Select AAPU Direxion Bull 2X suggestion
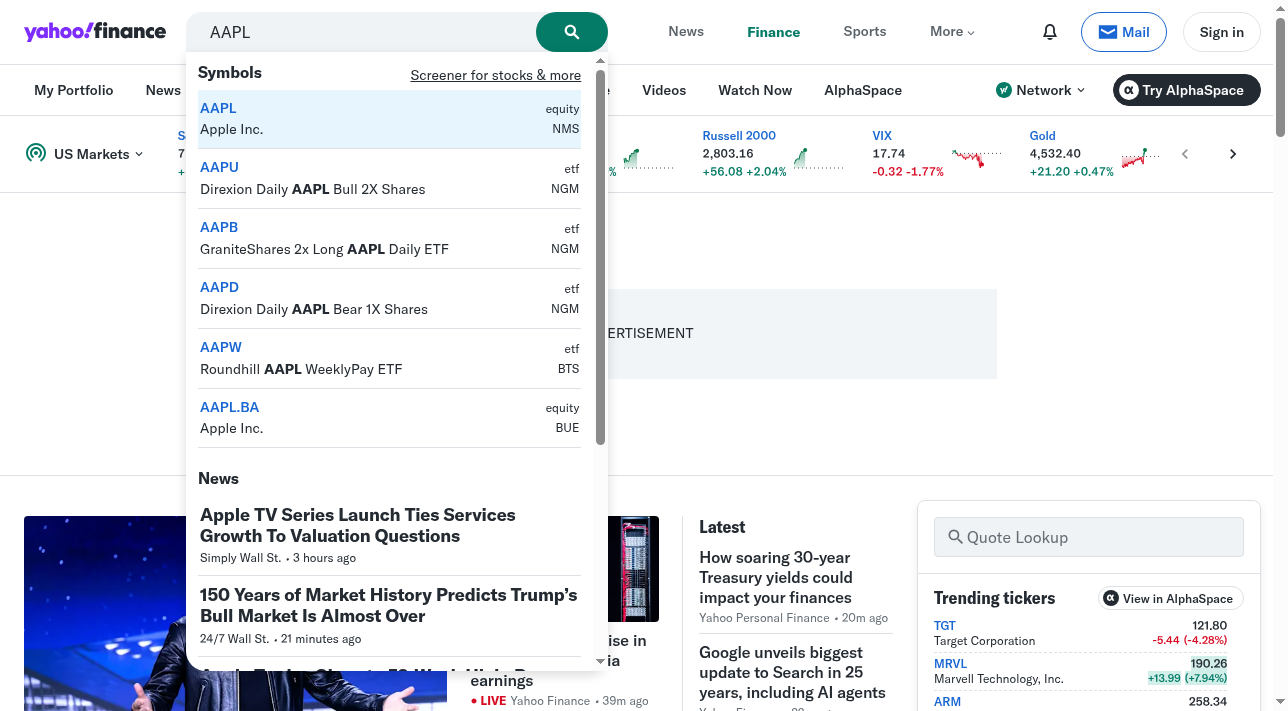 tap(390, 178)
